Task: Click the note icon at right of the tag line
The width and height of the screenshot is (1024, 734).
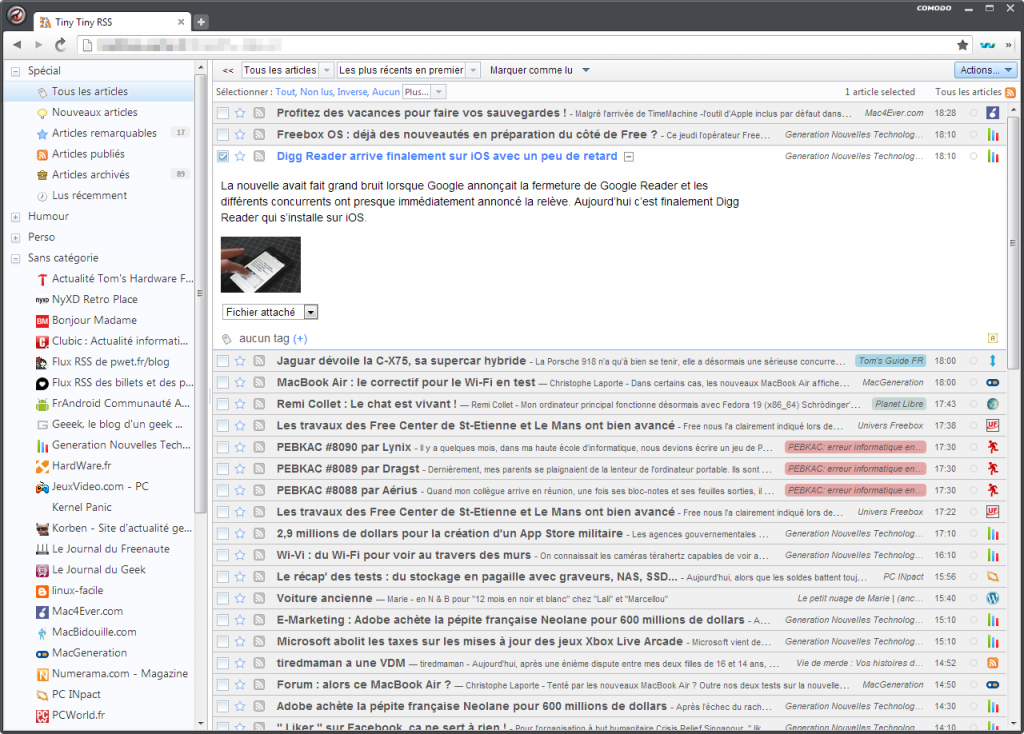Action: tap(993, 338)
